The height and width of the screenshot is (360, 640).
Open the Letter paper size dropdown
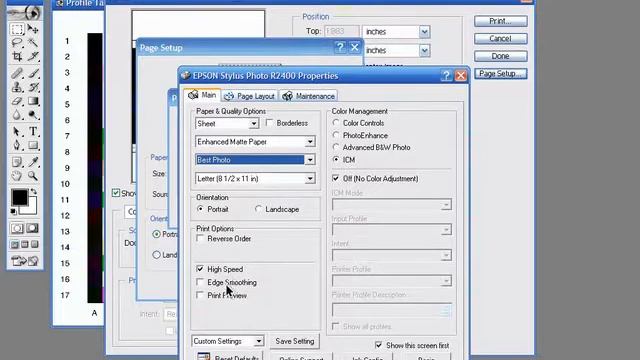point(310,179)
